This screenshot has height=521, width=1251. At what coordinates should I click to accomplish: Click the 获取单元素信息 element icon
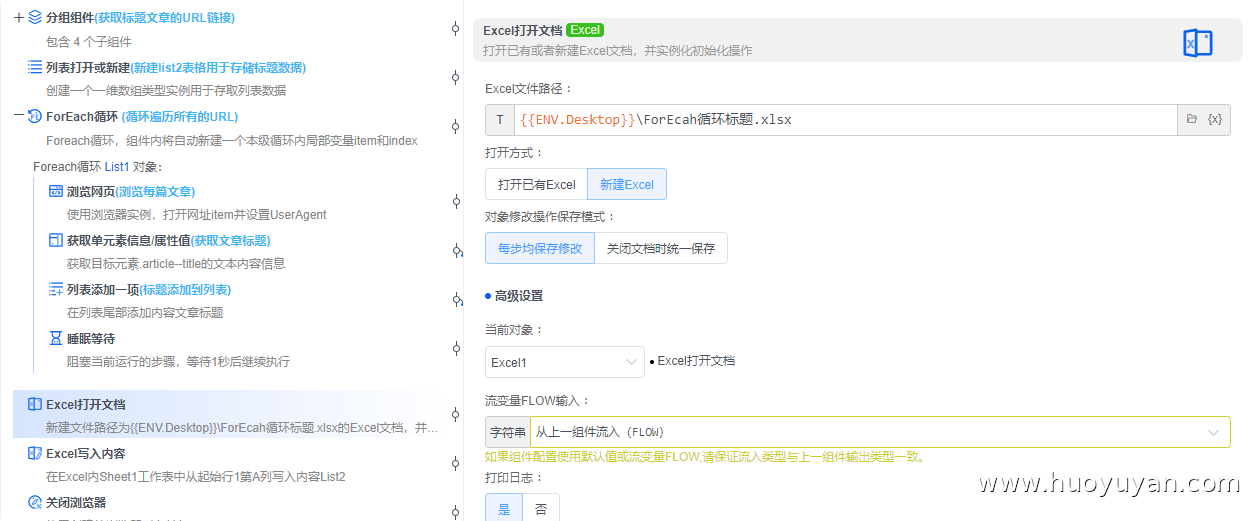(56, 240)
